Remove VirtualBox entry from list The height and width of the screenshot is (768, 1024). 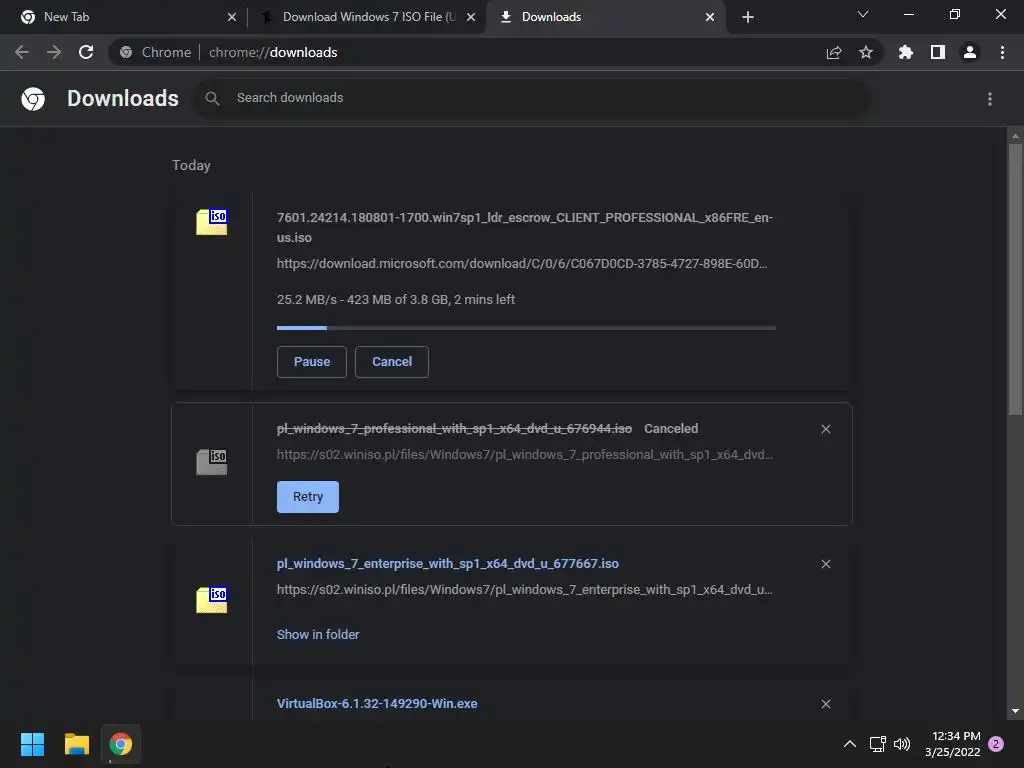826,704
